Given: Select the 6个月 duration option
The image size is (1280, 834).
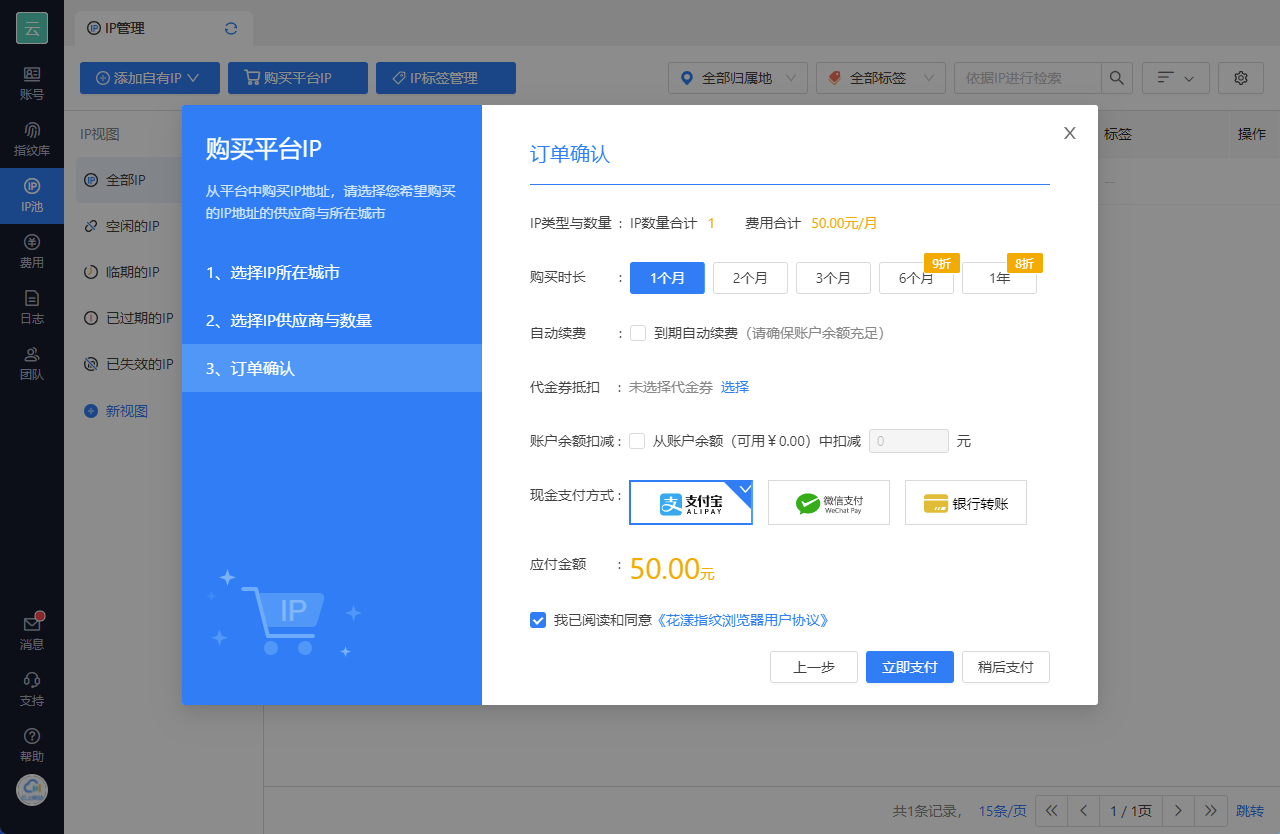Looking at the screenshot, I should 916,278.
